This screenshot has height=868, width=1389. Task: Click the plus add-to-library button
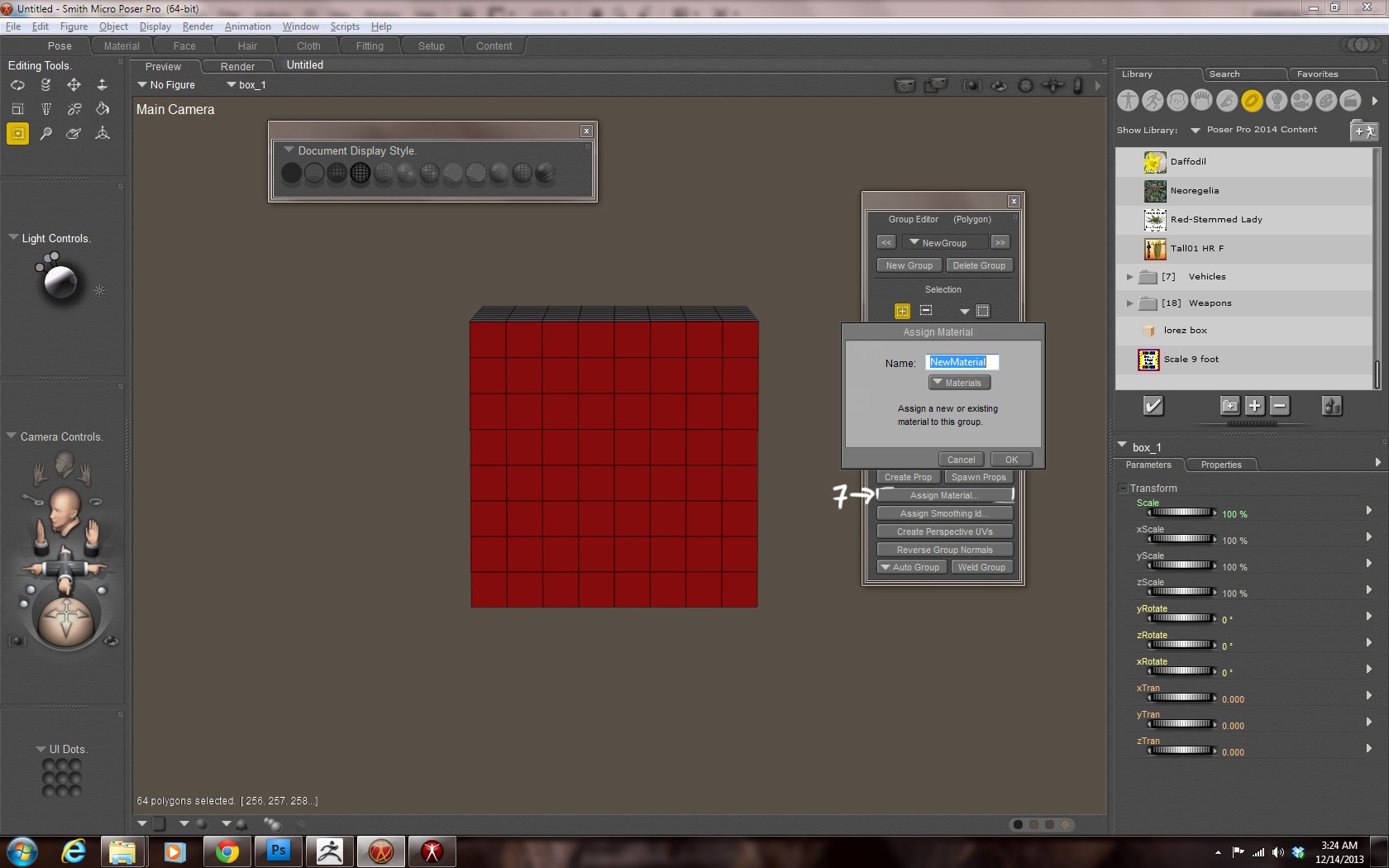[1254, 406]
